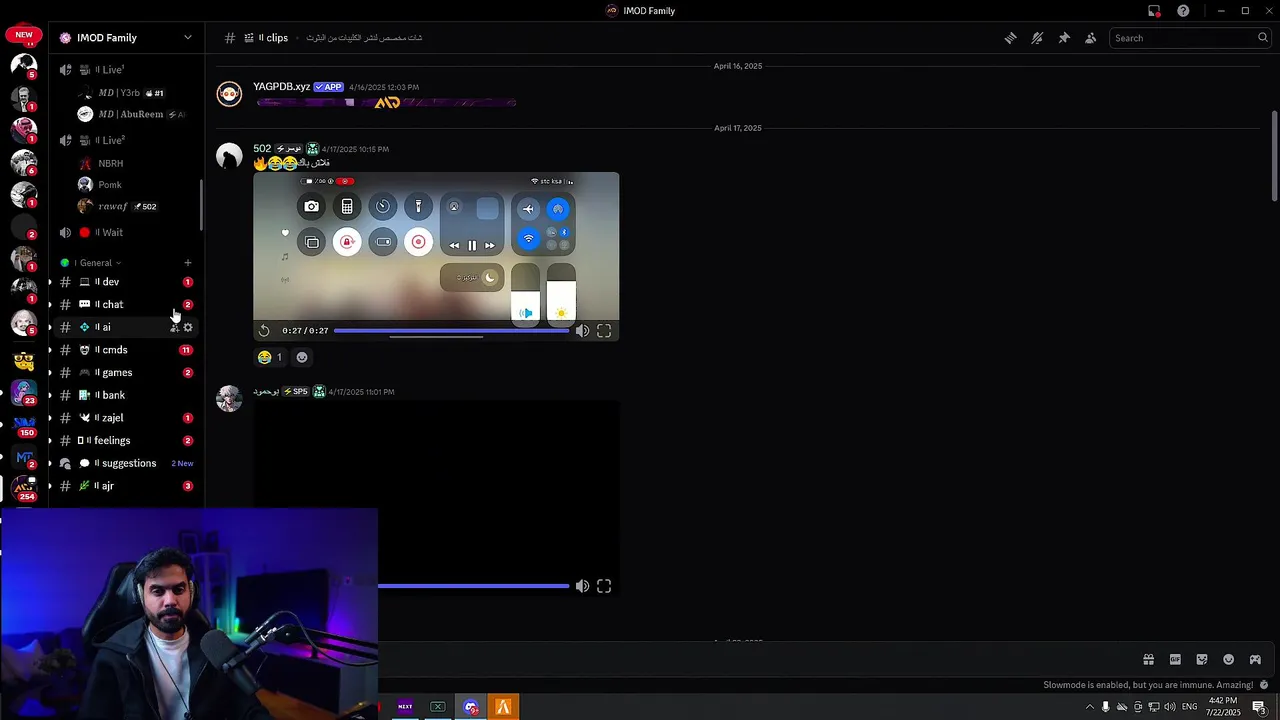Open the Help question mark icon
This screenshot has width=1280, height=720.
1183,11
